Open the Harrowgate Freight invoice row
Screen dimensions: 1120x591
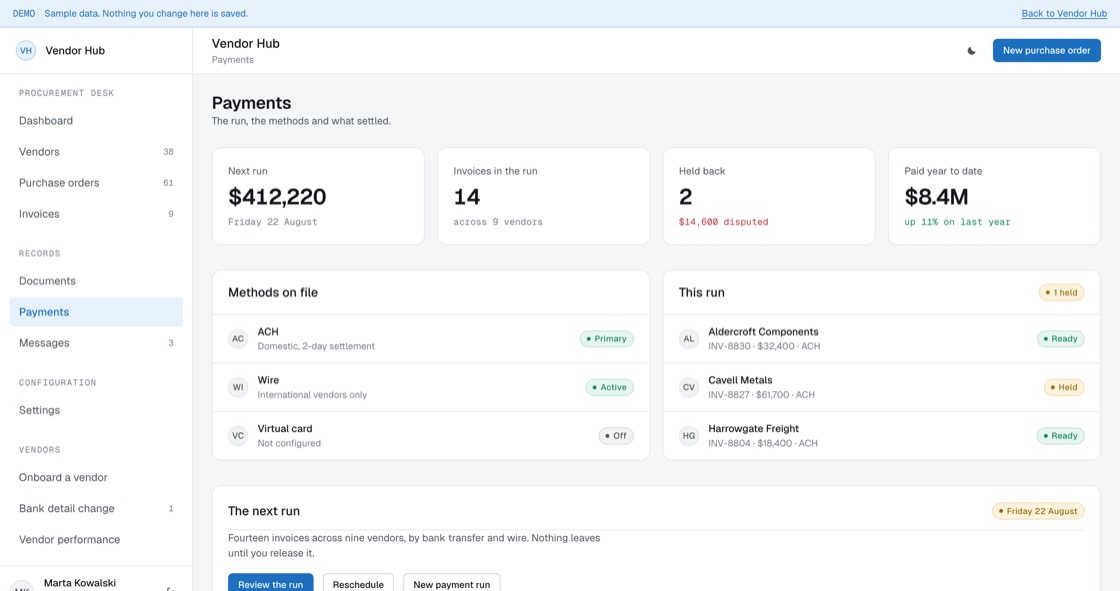(881, 436)
